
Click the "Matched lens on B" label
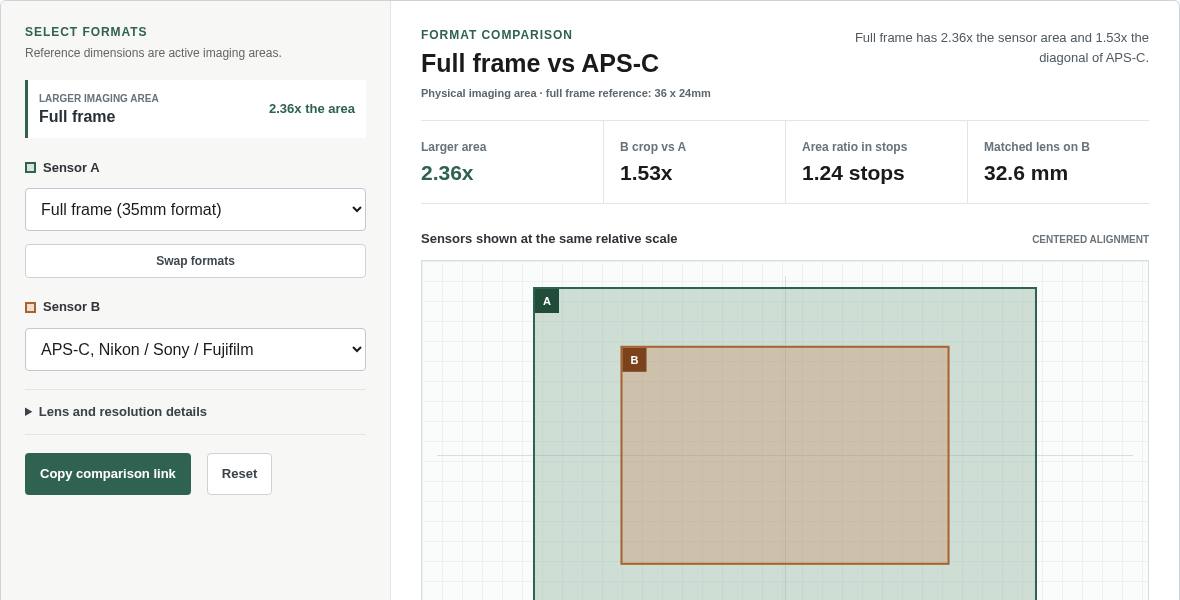click(x=1036, y=147)
